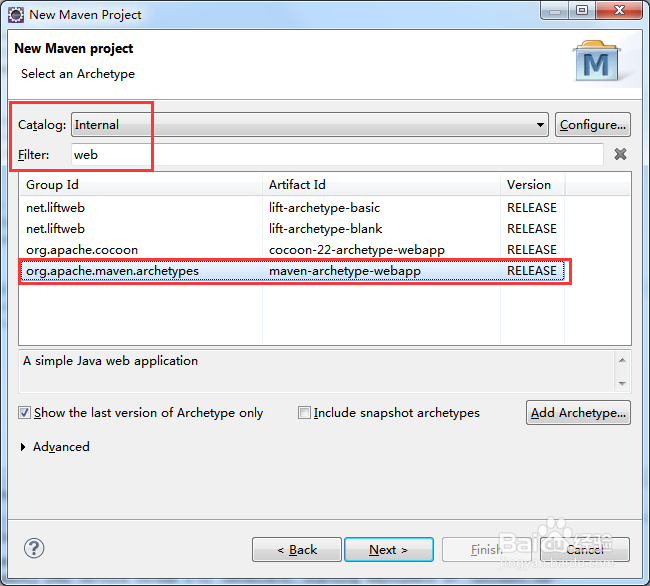Expand the Advanced section

[55, 447]
